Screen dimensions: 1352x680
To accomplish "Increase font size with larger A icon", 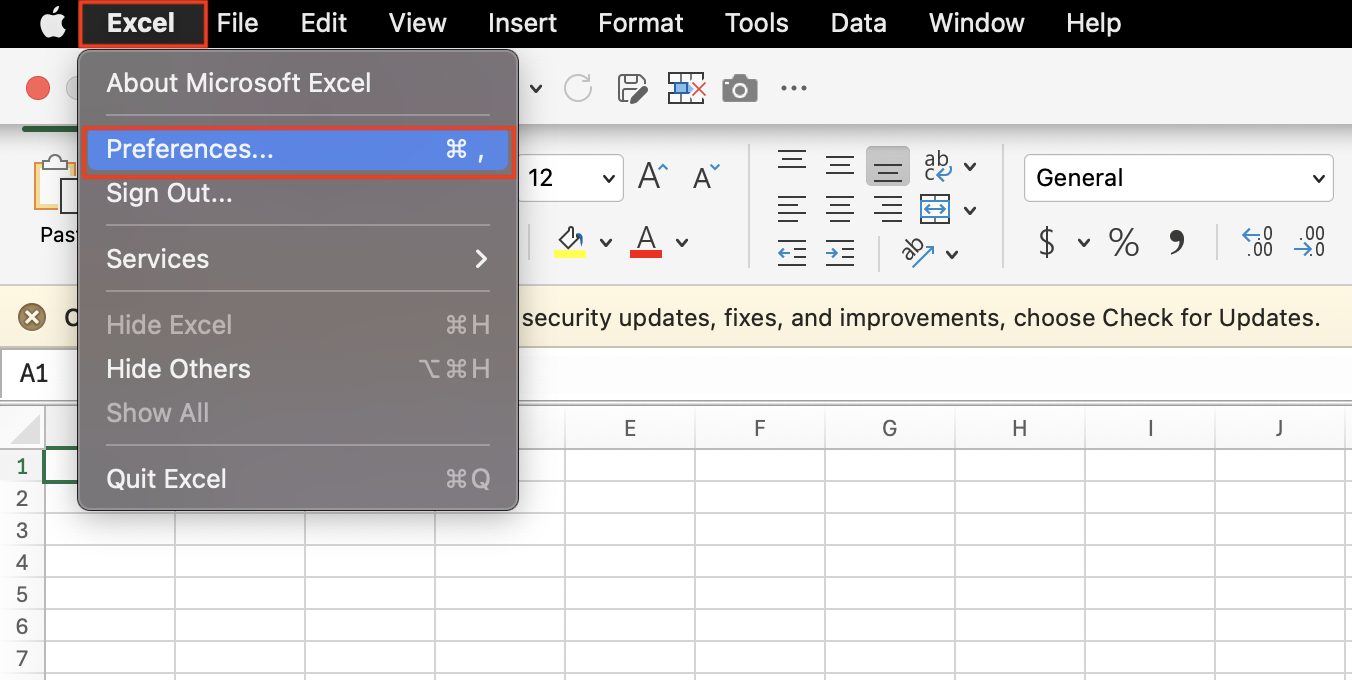I will click(653, 177).
